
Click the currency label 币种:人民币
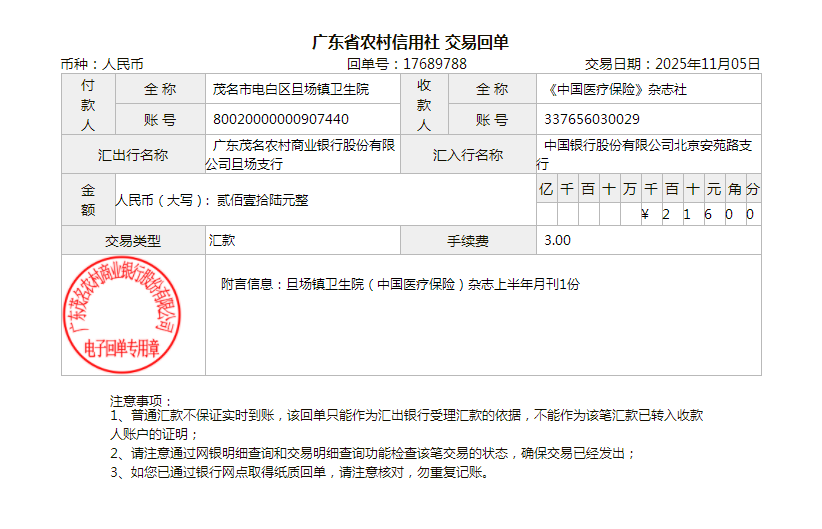point(103,64)
